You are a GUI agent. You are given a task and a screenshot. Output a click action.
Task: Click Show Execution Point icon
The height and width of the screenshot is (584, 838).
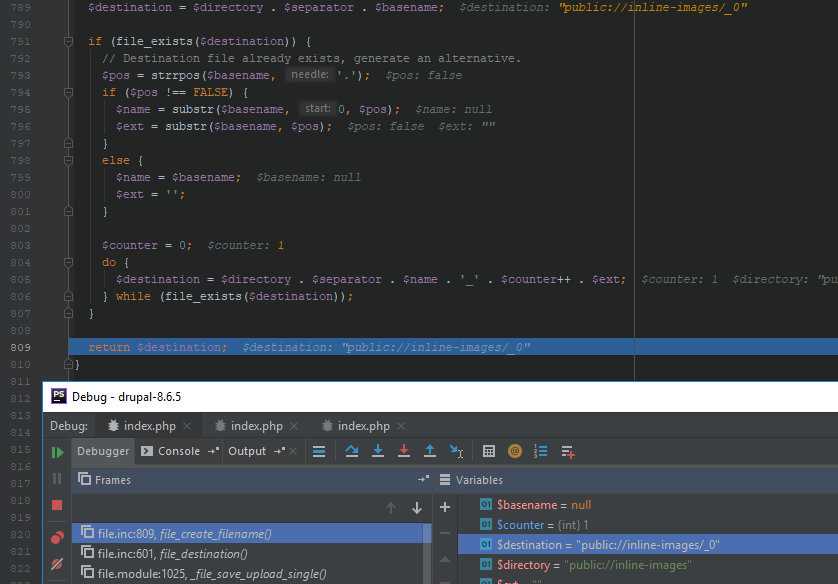319,452
